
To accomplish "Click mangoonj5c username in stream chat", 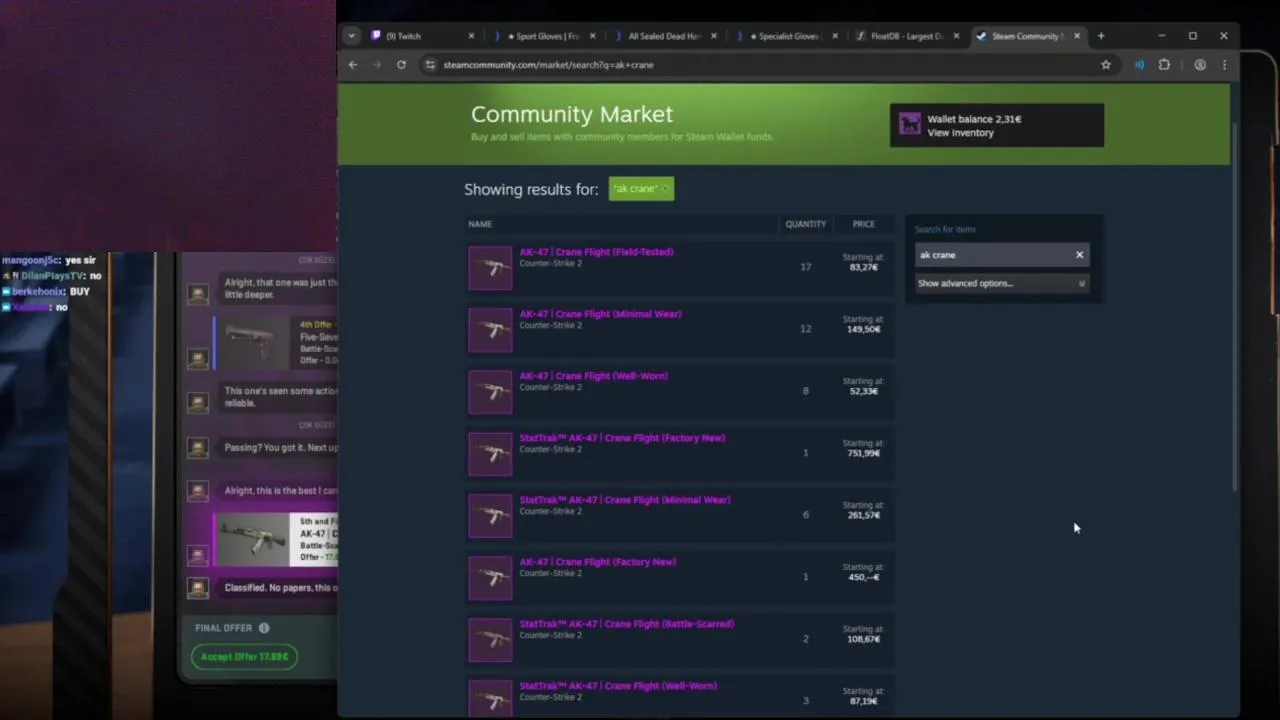I will pos(31,261).
